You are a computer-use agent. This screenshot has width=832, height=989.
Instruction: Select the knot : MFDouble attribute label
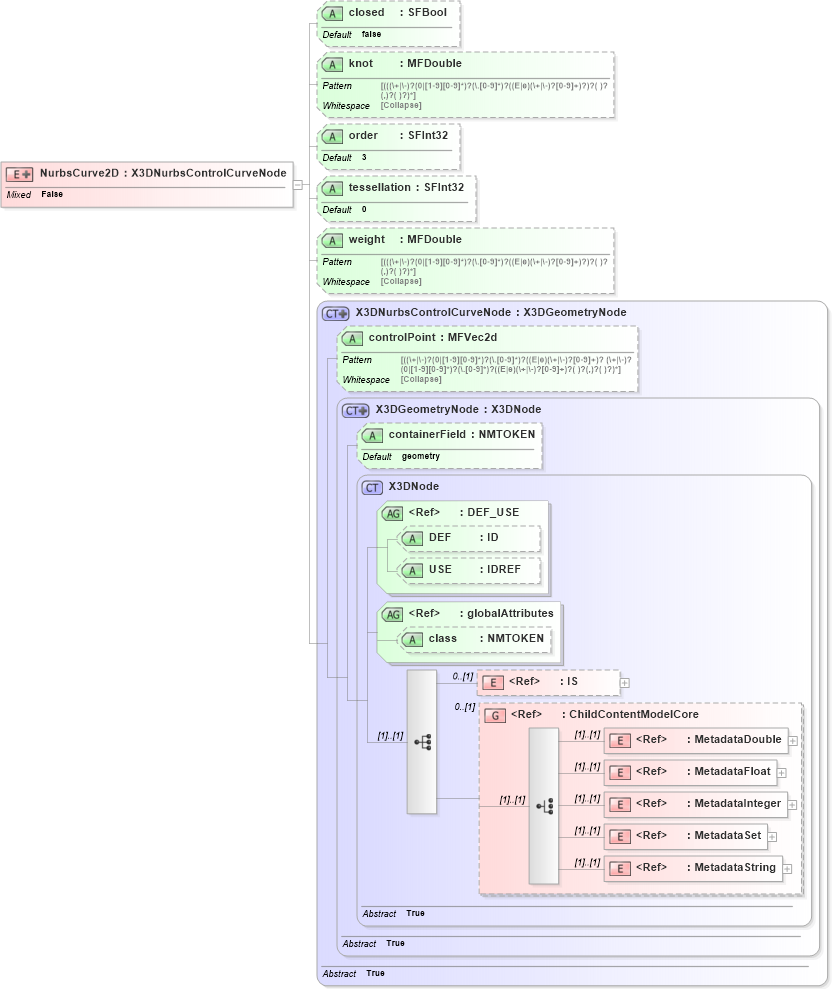(x=405, y=63)
